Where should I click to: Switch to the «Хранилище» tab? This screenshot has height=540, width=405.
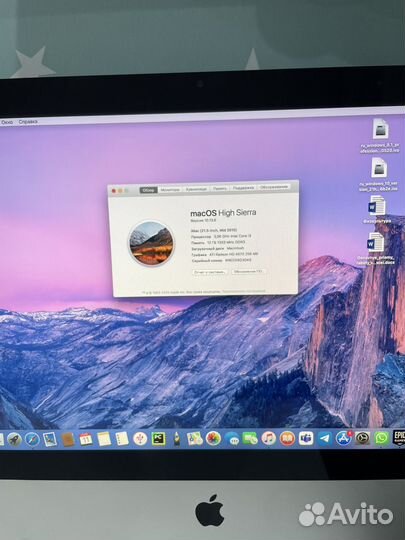(x=196, y=189)
